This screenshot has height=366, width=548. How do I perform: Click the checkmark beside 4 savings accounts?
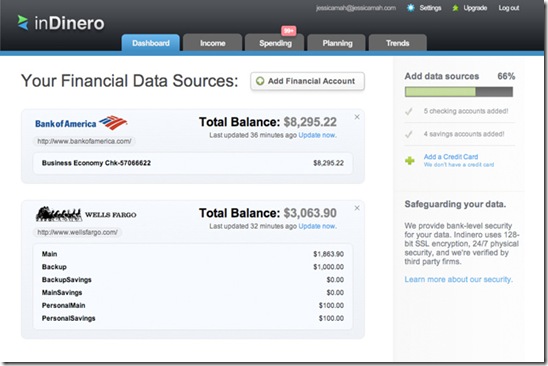(409, 134)
